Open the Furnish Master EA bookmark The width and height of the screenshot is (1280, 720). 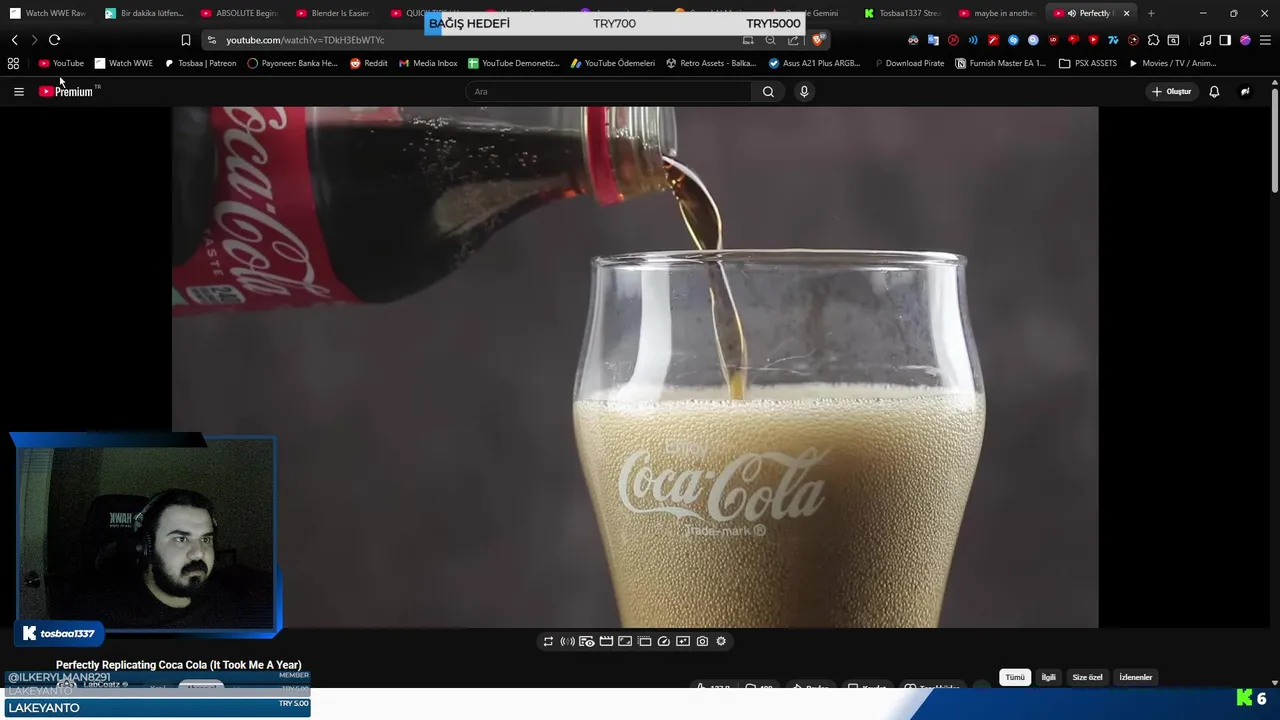click(x=1001, y=63)
